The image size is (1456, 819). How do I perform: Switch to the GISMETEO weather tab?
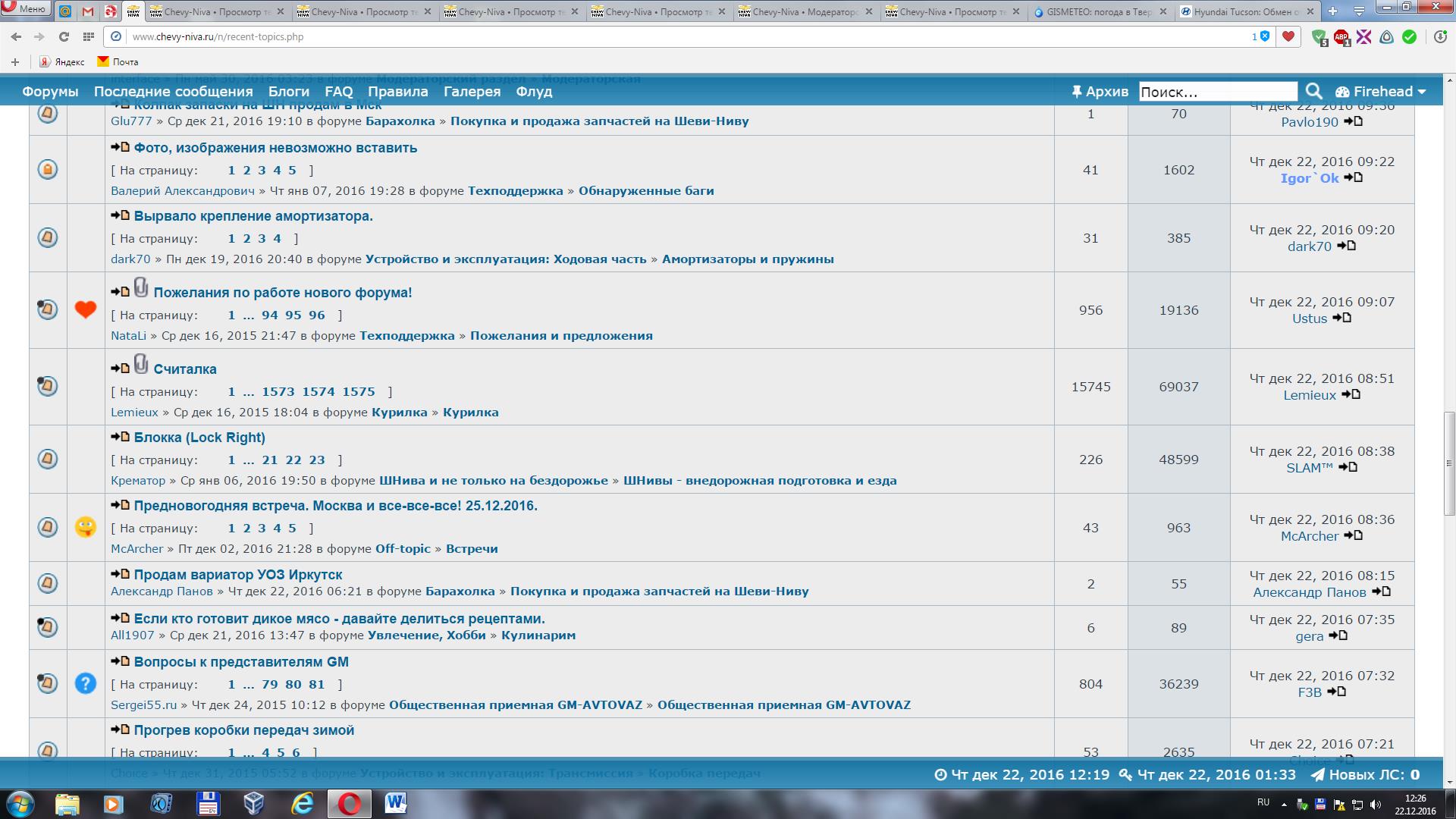coord(1101,12)
